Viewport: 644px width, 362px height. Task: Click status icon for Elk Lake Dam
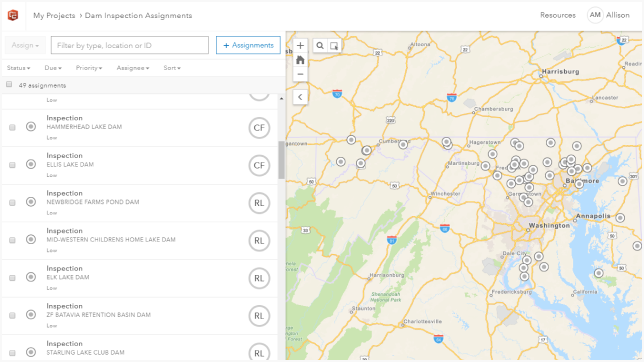[x=31, y=277]
